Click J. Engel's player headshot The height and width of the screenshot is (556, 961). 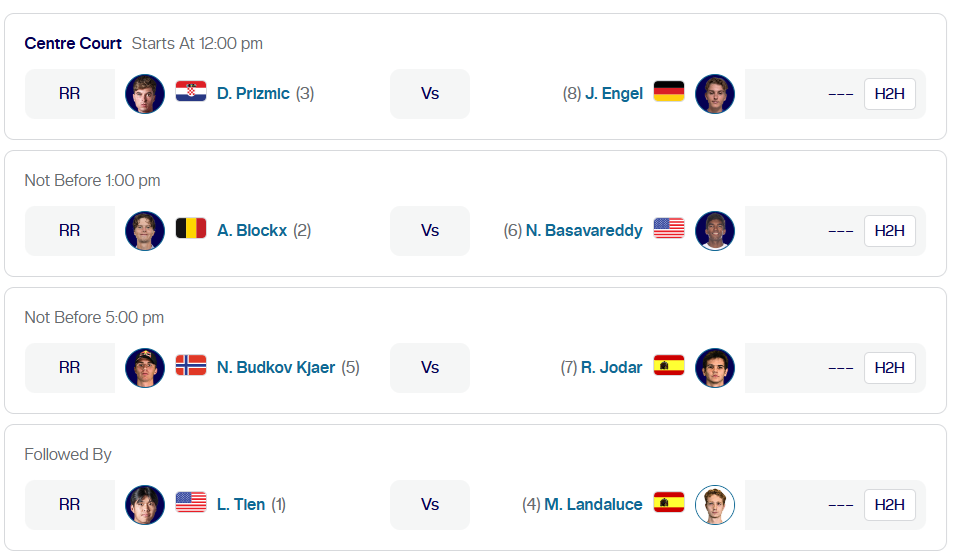[x=715, y=94]
